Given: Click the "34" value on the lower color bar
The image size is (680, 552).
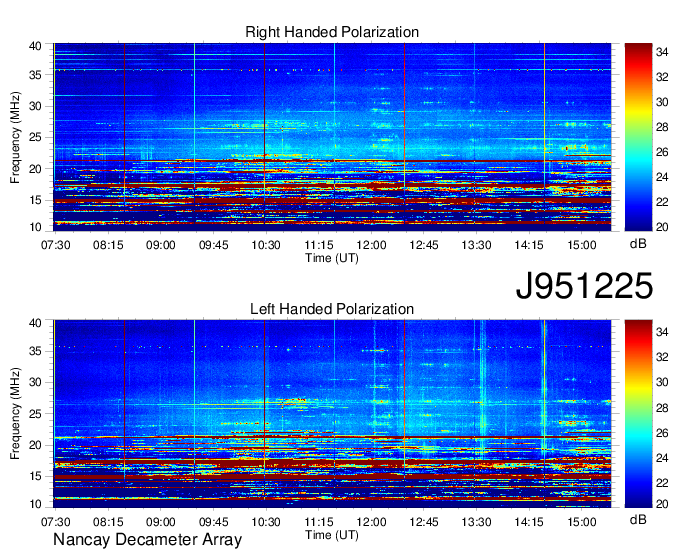Looking at the screenshot, I should click(662, 332).
